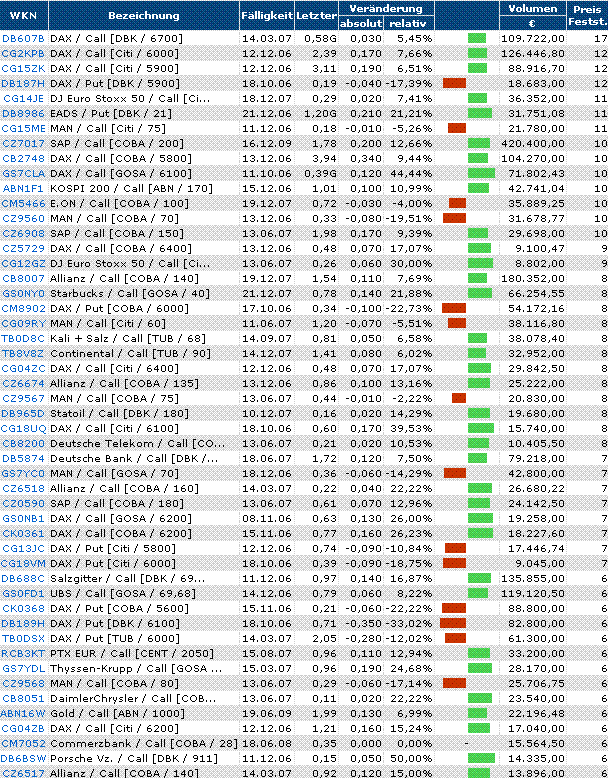Viewport: 608px width, 778px height.
Task: Open WKN link CG13JC
Action: pos(23,548)
